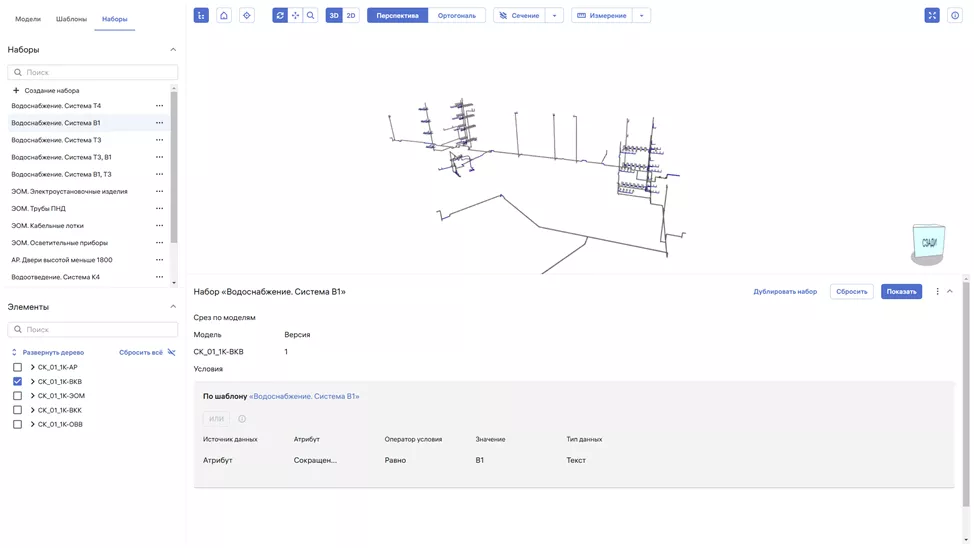Click the target focus icon in the toolbar

pos(247,16)
